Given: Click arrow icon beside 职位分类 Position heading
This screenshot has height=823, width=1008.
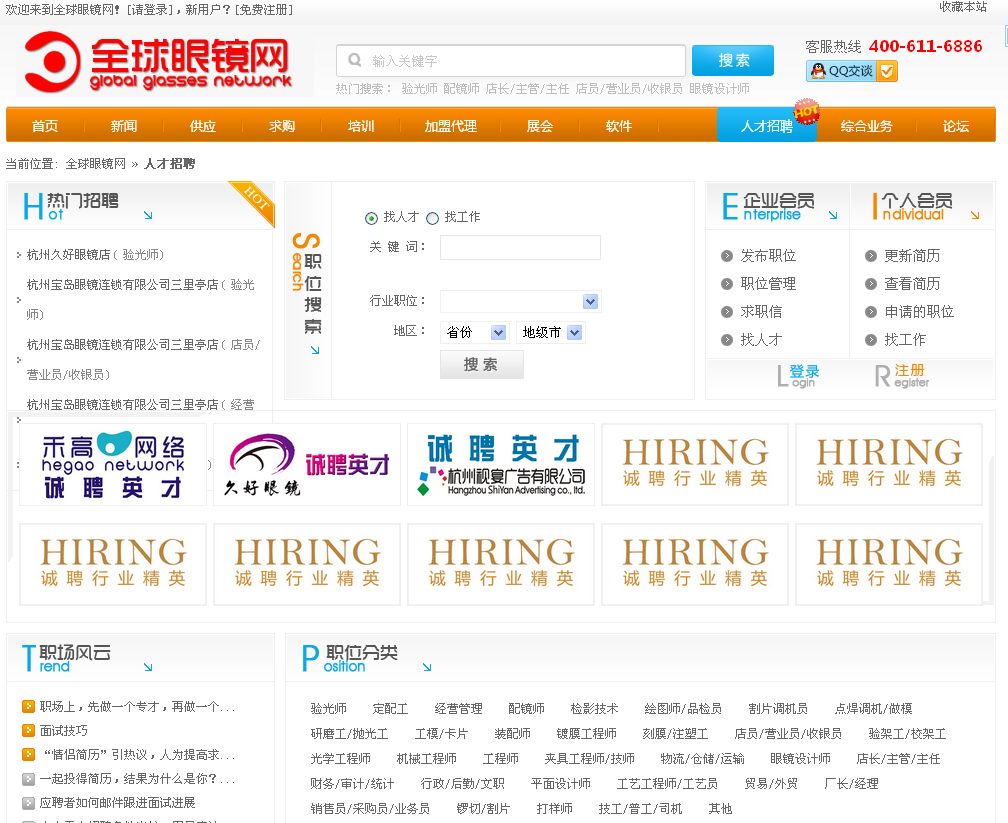Looking at the screenshot, I should point(427,667).
